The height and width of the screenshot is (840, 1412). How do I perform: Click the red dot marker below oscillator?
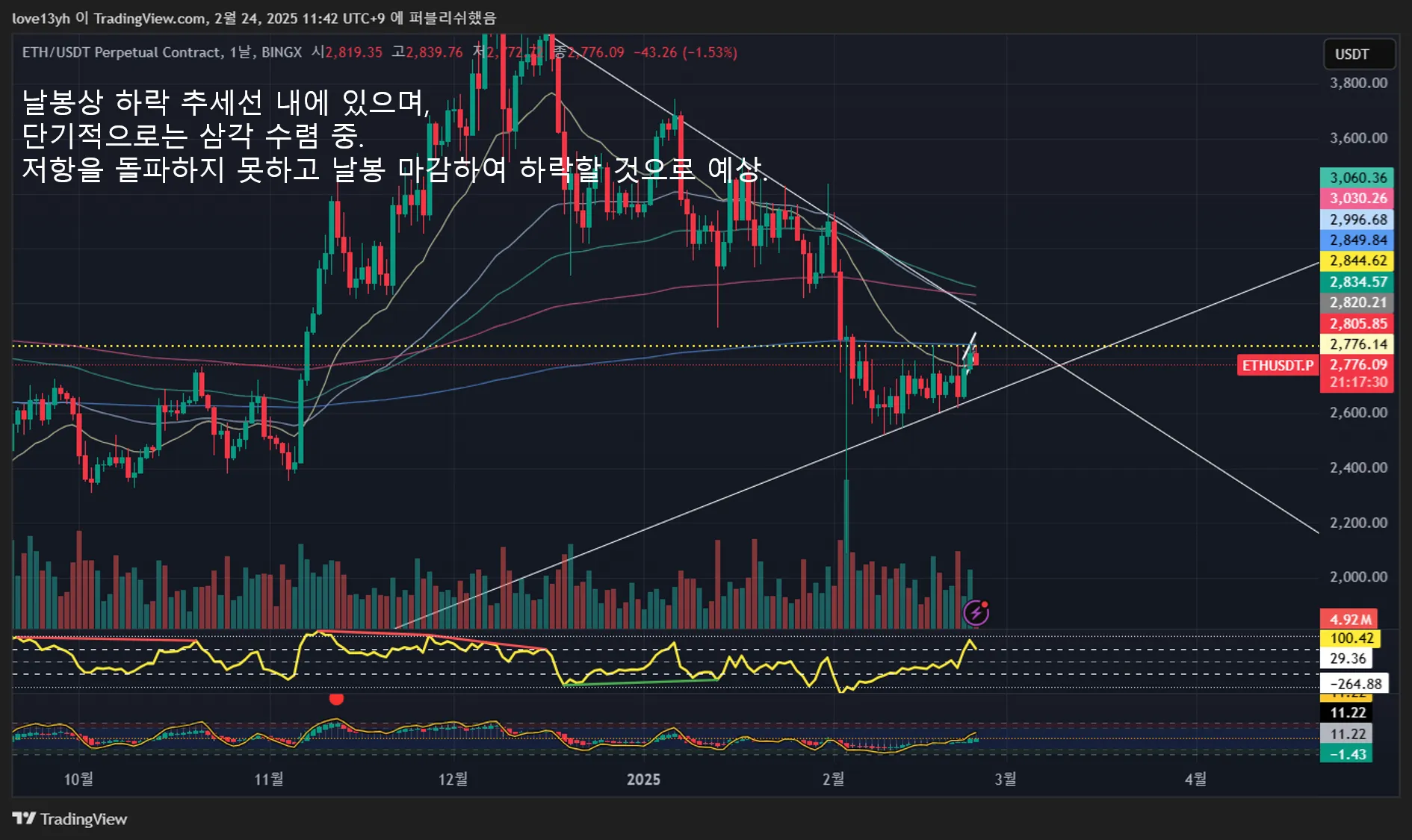click(x=336, y=699)
